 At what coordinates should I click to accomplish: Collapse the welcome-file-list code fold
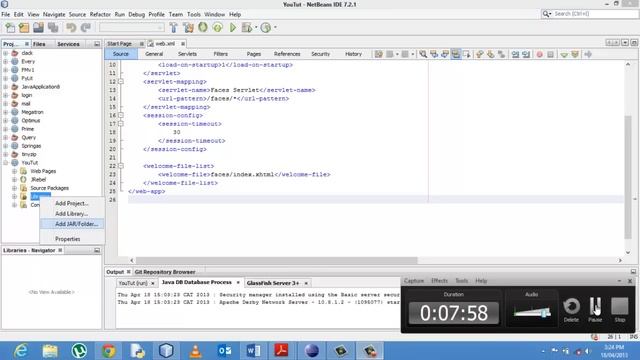click(121, 166)
